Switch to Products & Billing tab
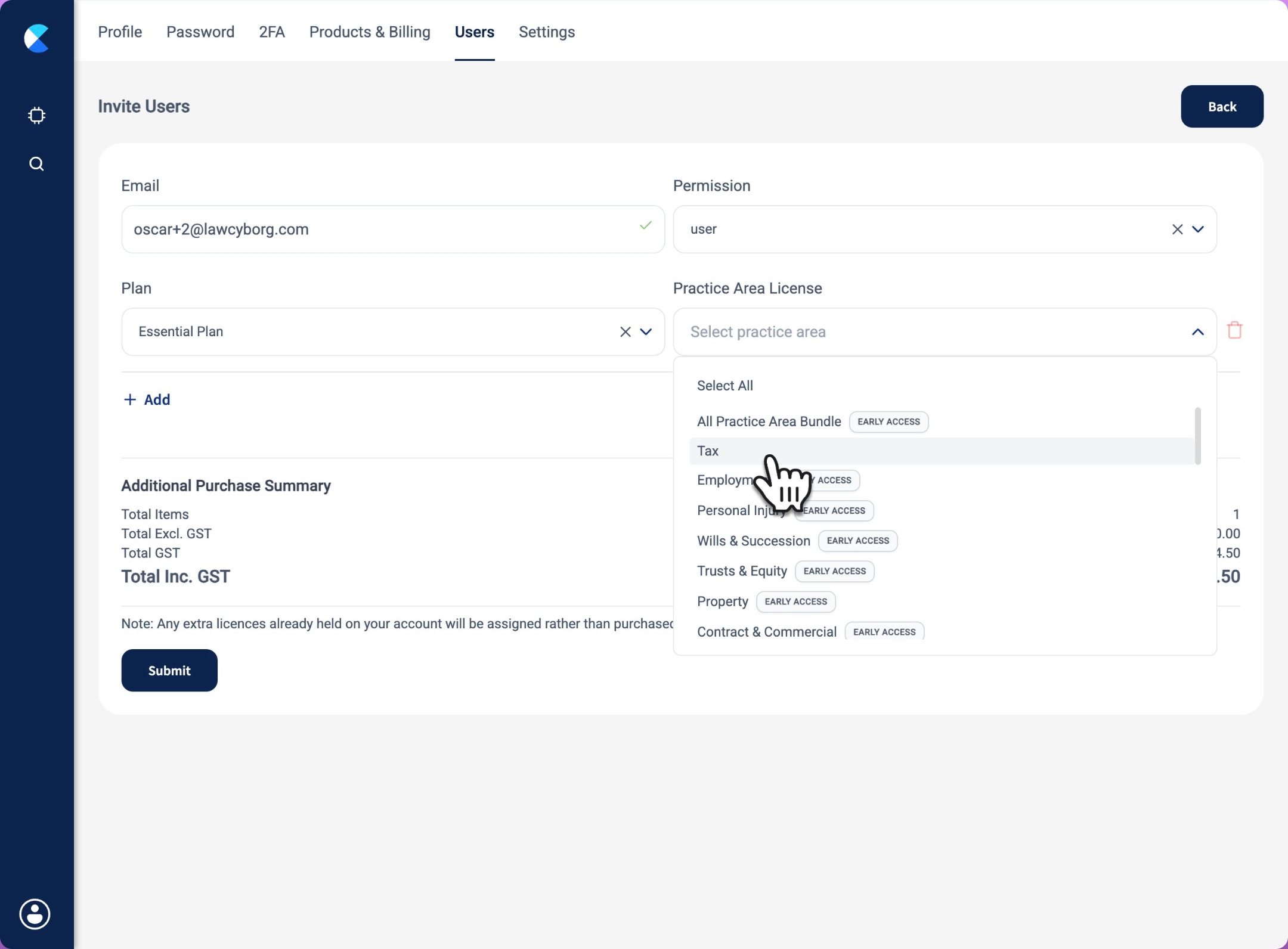Screen dimensions: 1288x949 pyautogui.click(x=369, y=32)
